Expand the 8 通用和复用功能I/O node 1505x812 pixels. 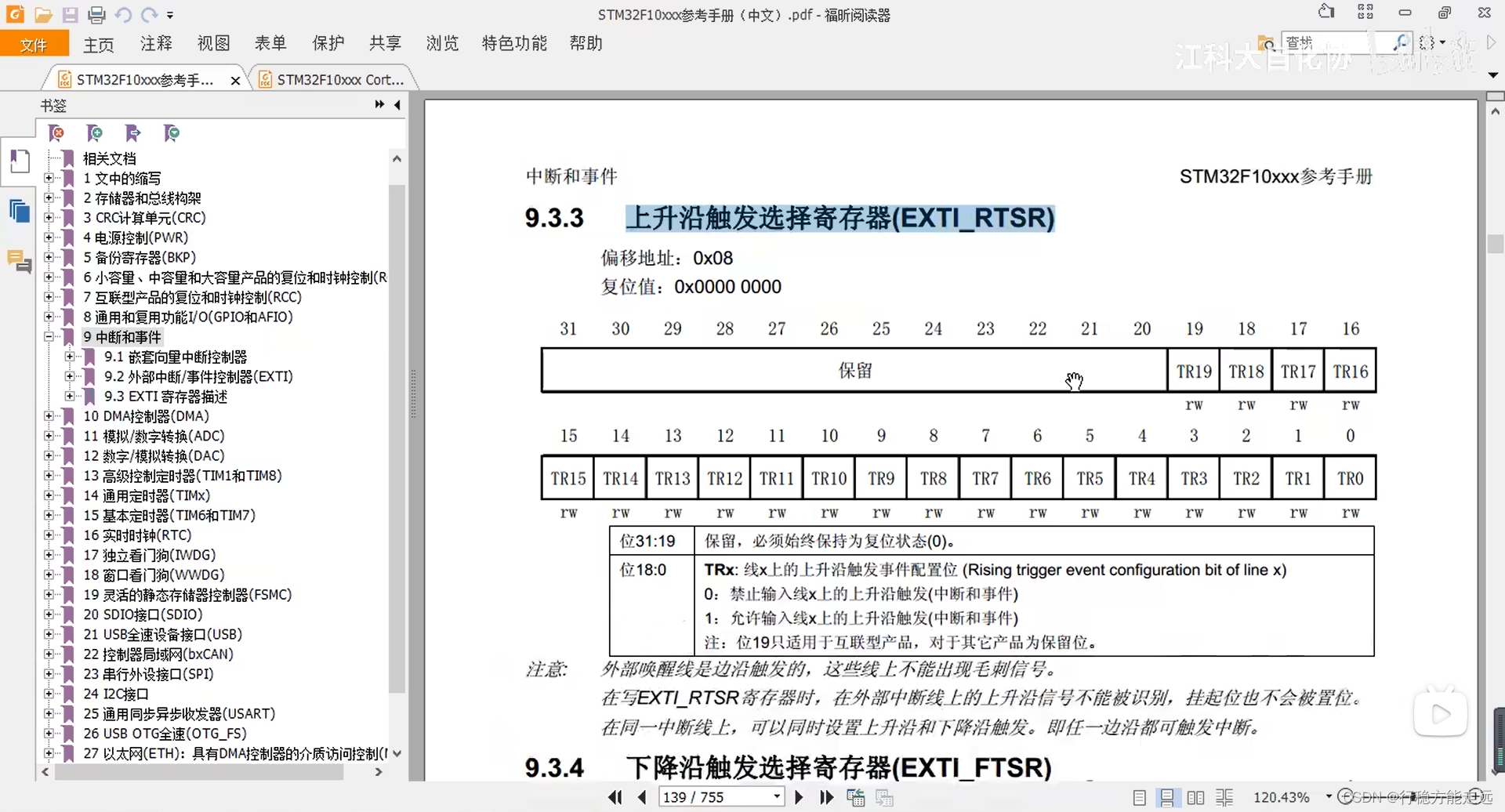click(x=49, y=317)
